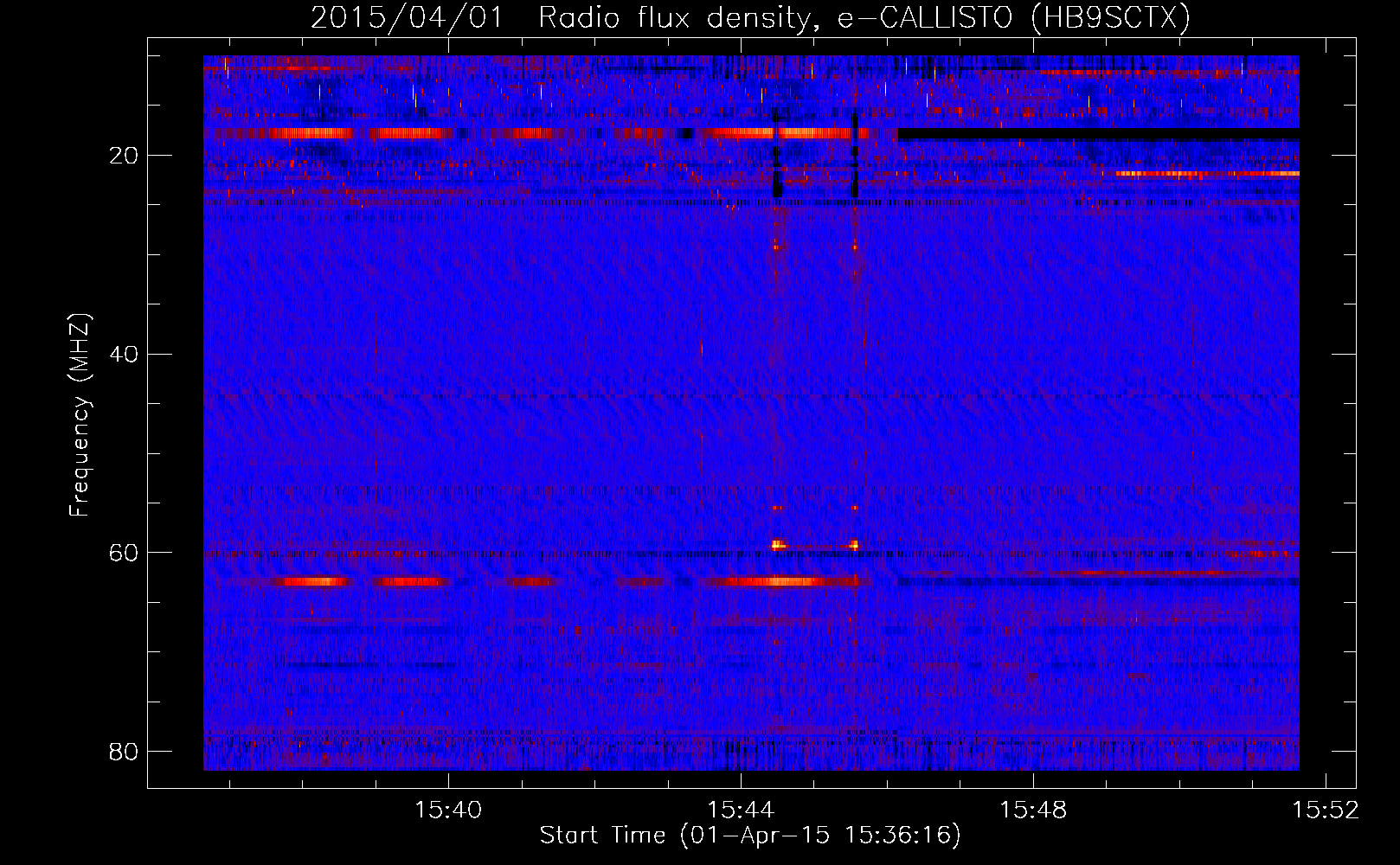Click the plot title mentioning e-CALLISTO (HB9SCTX)
The image size is (1400, 865).
[x=750, y=17]
